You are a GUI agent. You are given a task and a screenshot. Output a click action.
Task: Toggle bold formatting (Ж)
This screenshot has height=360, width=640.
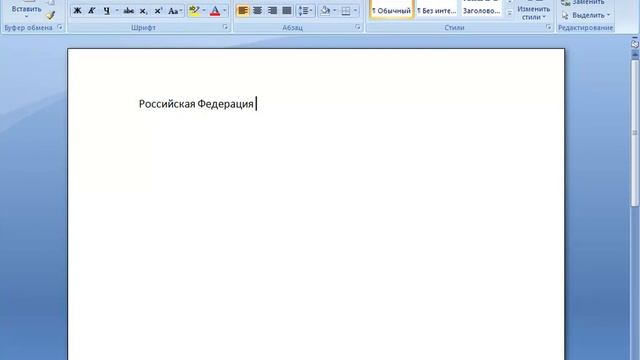77,11
